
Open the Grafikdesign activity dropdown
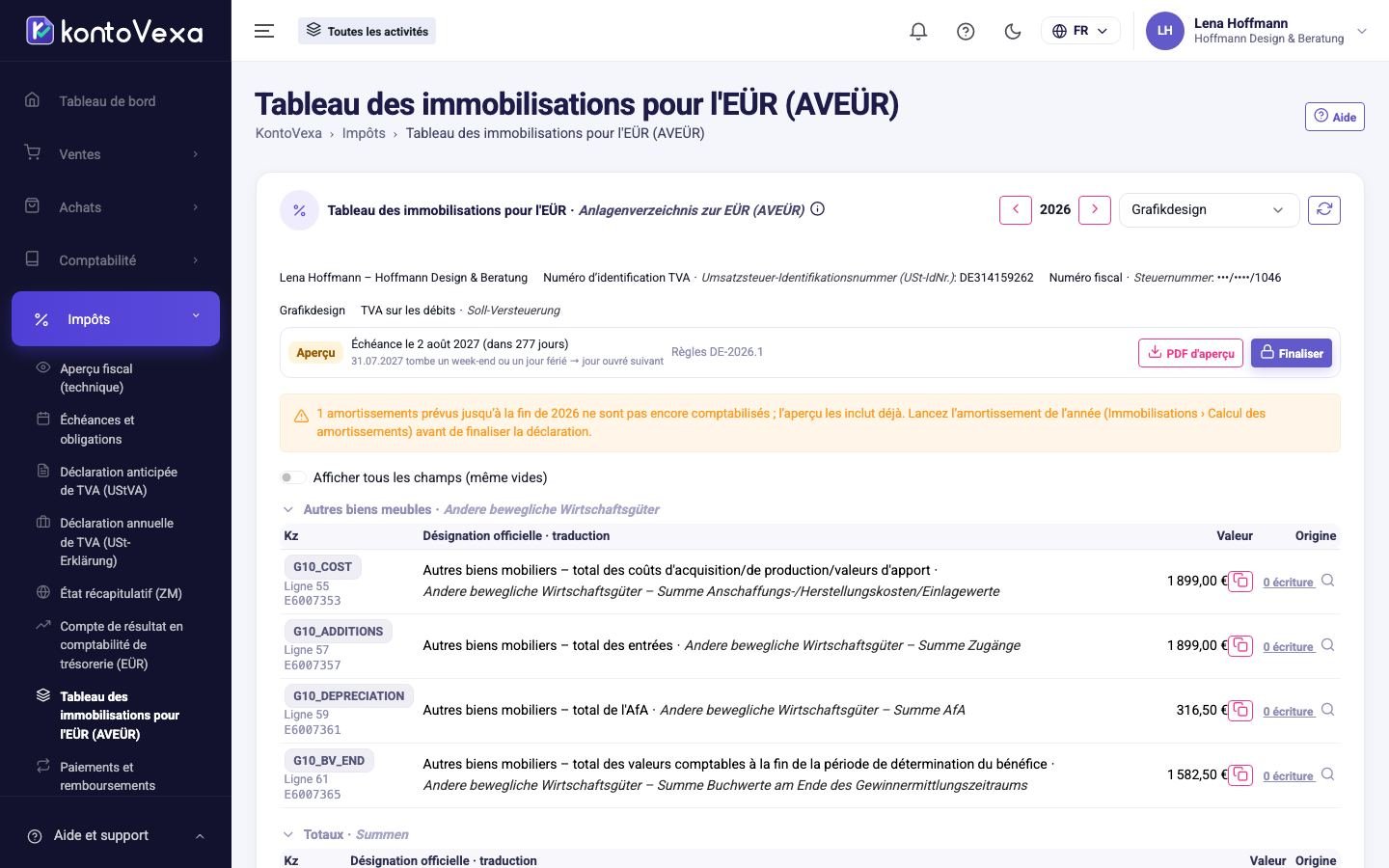coord(1209,209)
